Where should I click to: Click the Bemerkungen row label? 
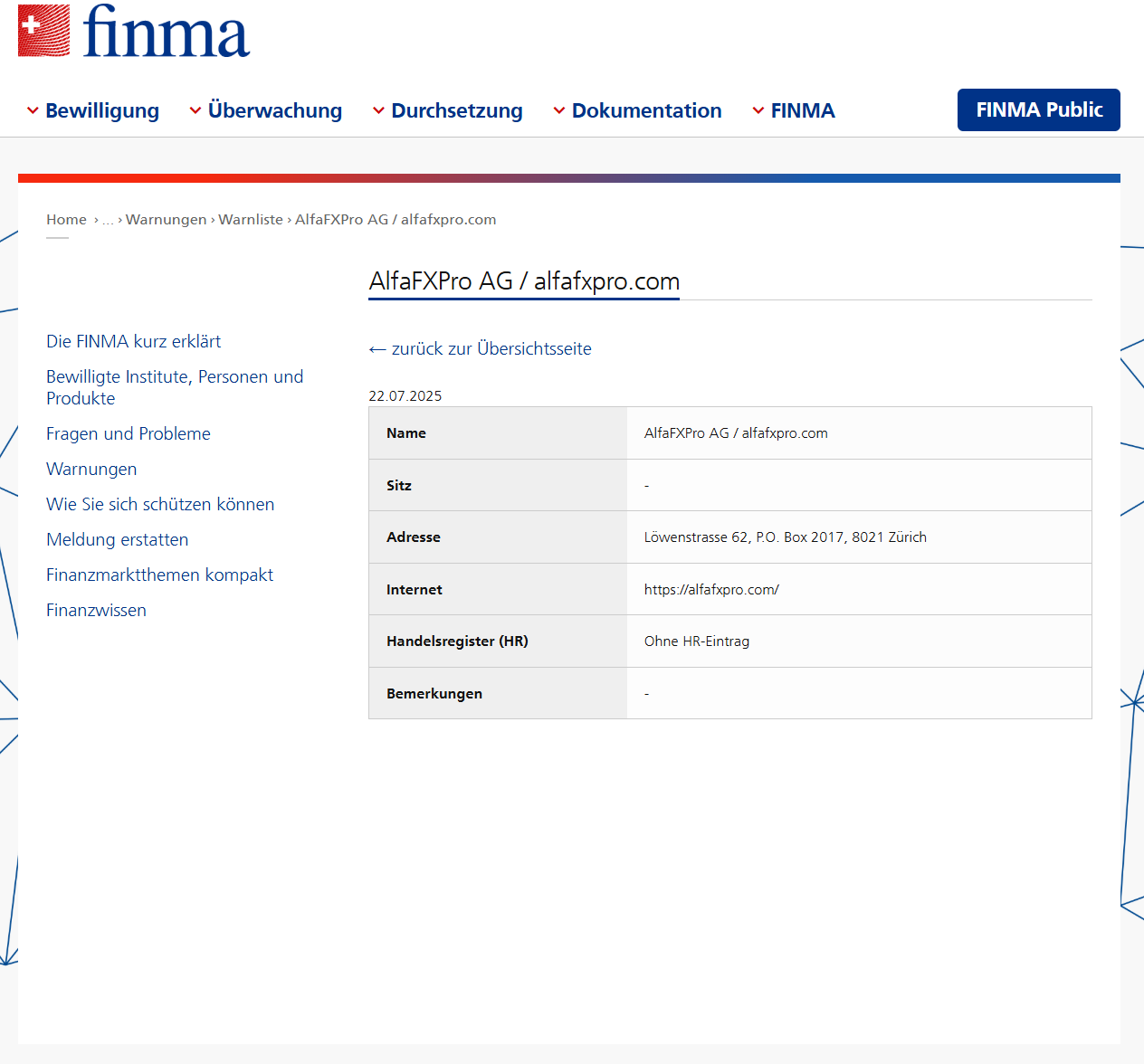click(434, 694)
